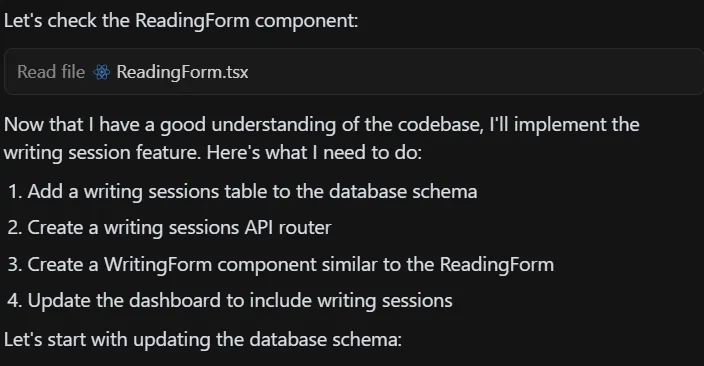Click 'database schema' in step 1
Image resolution: width=704 pixels, height=366 pixels.
pyautogui.click(x=403, y=192)
